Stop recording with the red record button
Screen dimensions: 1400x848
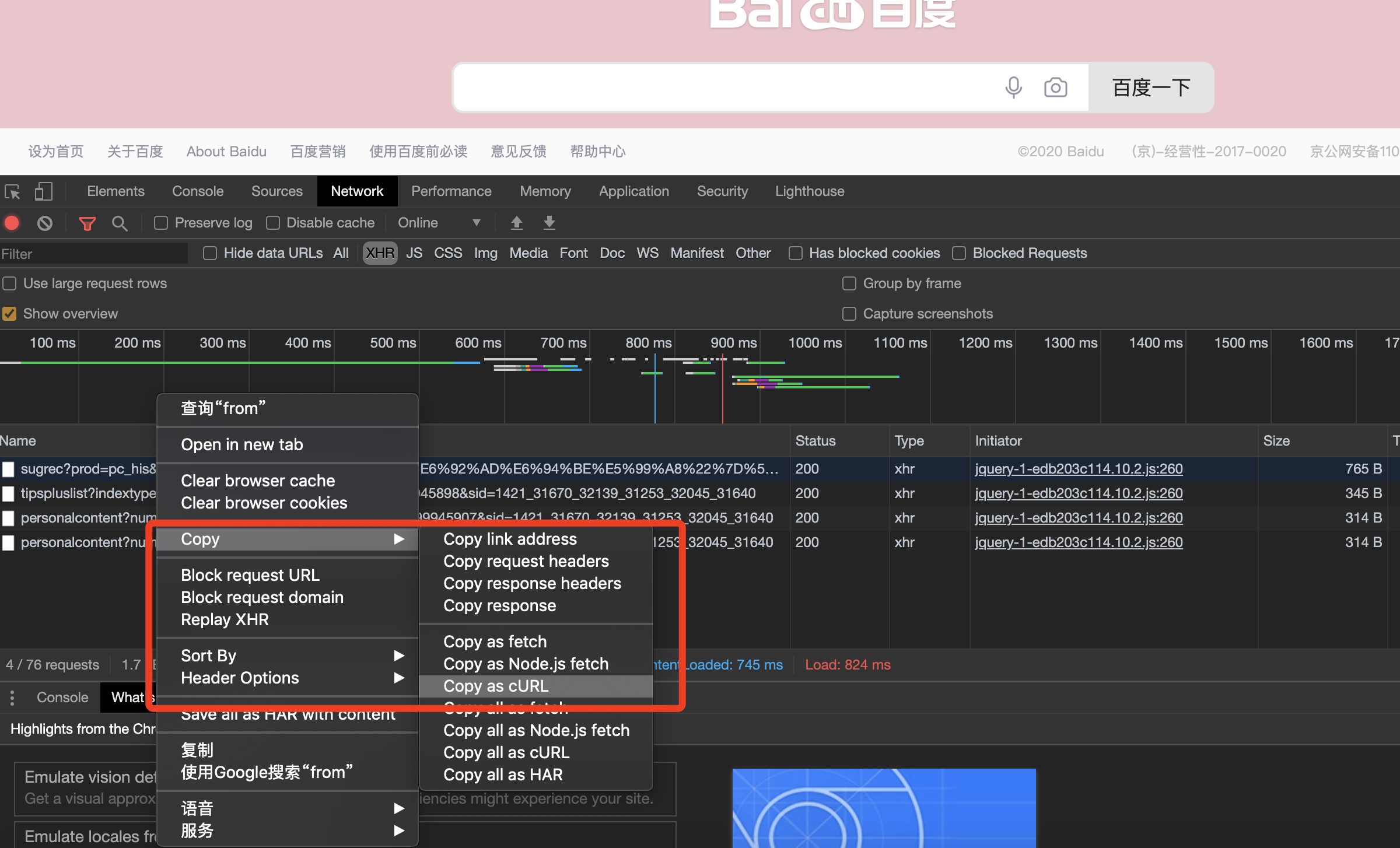(12, 223)
